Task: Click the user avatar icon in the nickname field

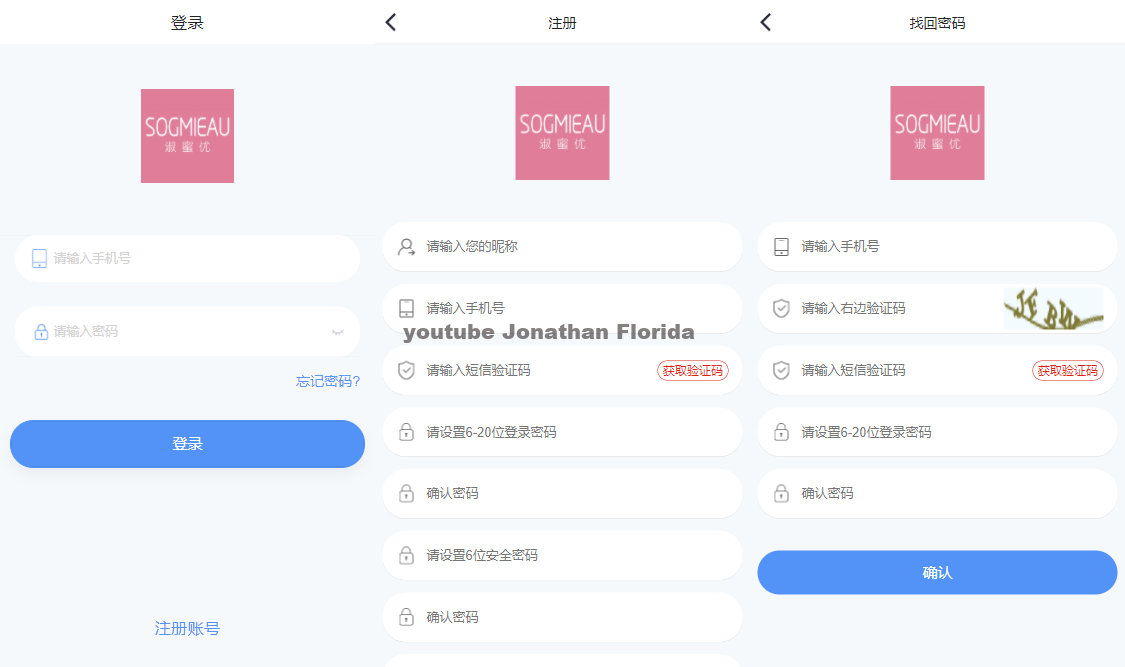Action: pos(406,247)
